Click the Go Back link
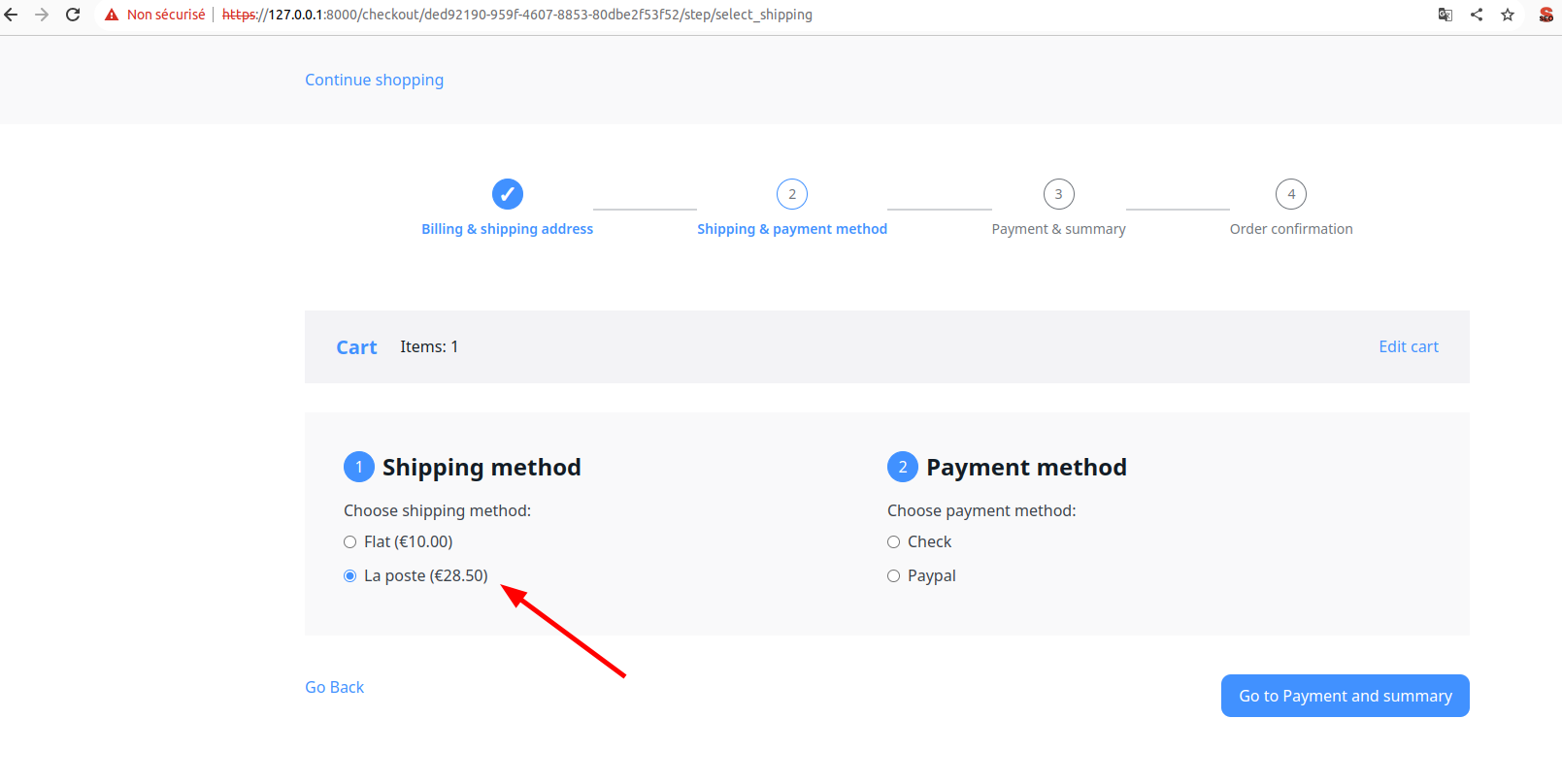1562x784 pixels. pos(334,687)
